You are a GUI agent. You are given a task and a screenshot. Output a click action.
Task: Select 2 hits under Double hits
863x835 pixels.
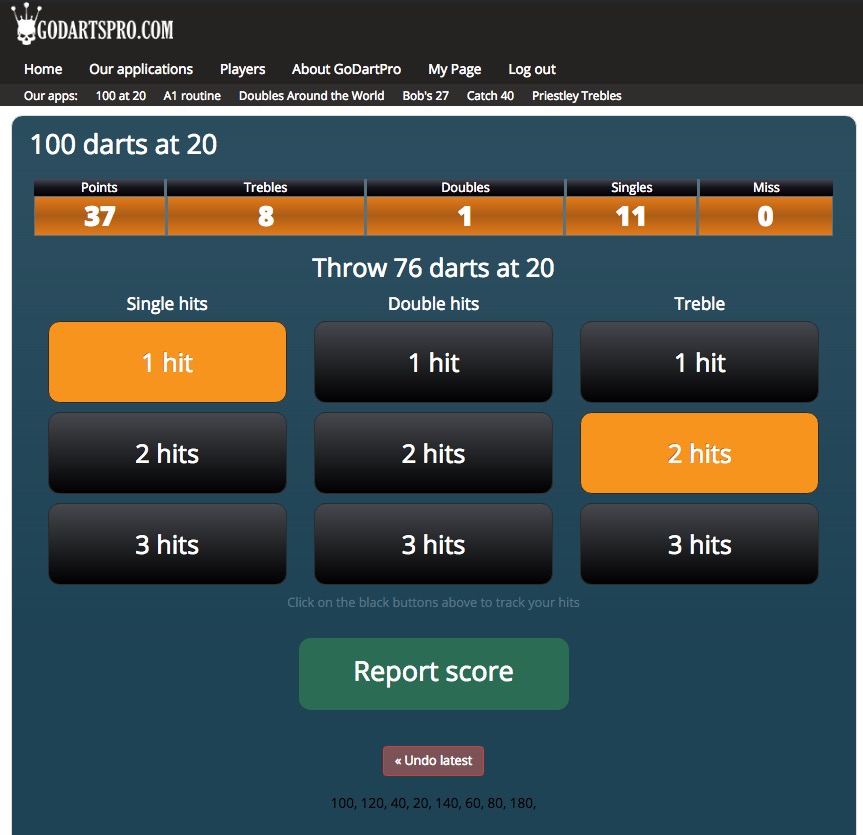[x=433, y=454]
